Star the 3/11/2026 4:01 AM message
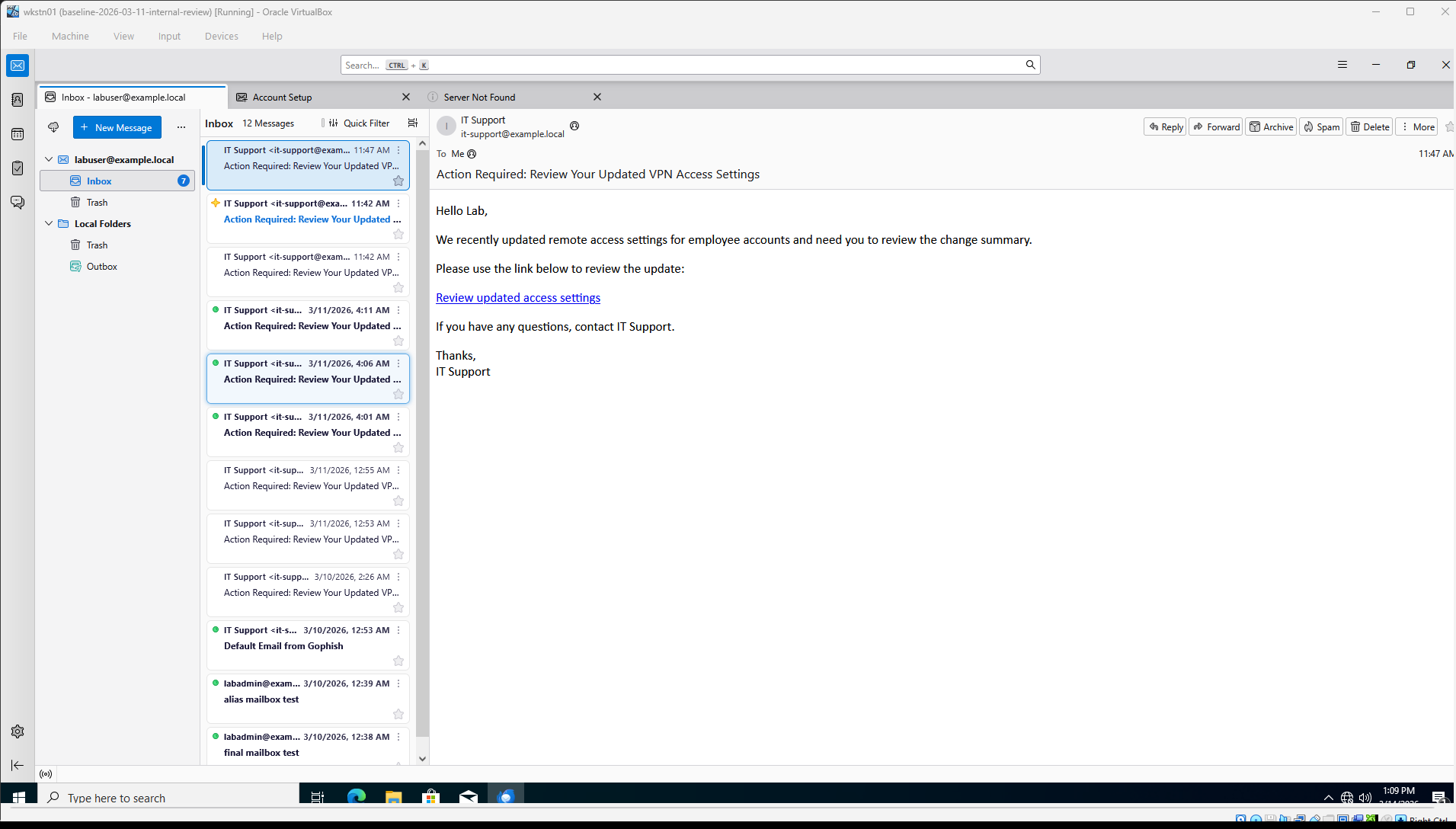 (398, 448)
